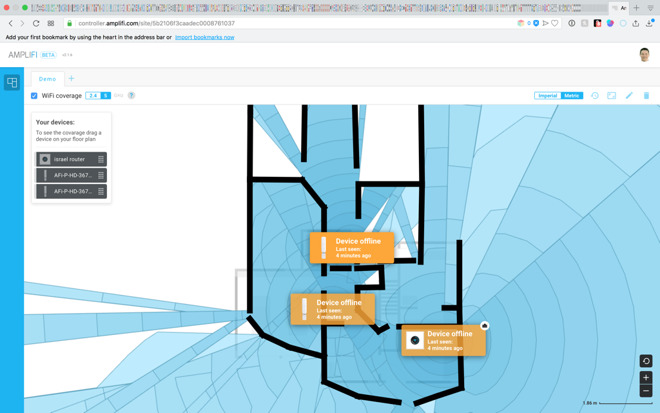The width and height of the screenshot is (660, 413).
Task: Click the middle mesh point offline card
Action: [x=333, y=309]
